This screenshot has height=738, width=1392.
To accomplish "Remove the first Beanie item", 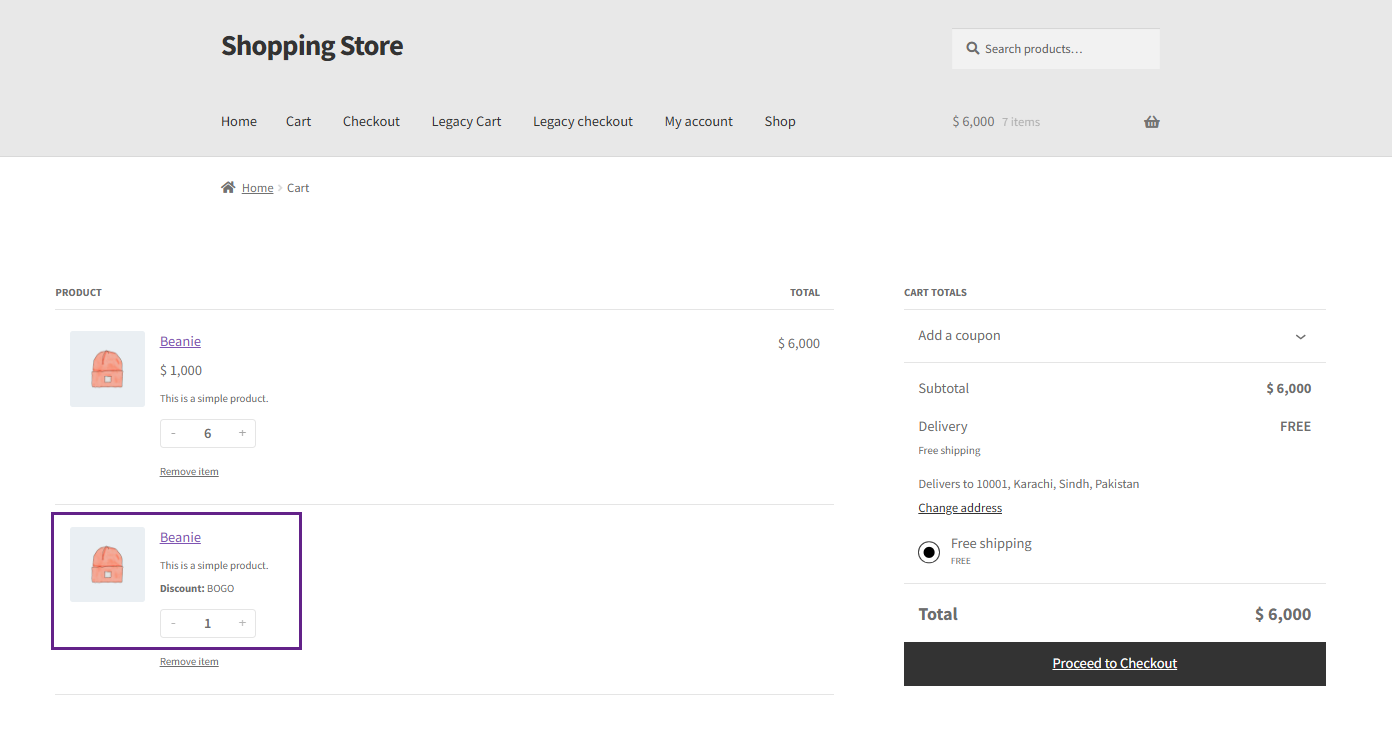I will [x=189, y=471].
